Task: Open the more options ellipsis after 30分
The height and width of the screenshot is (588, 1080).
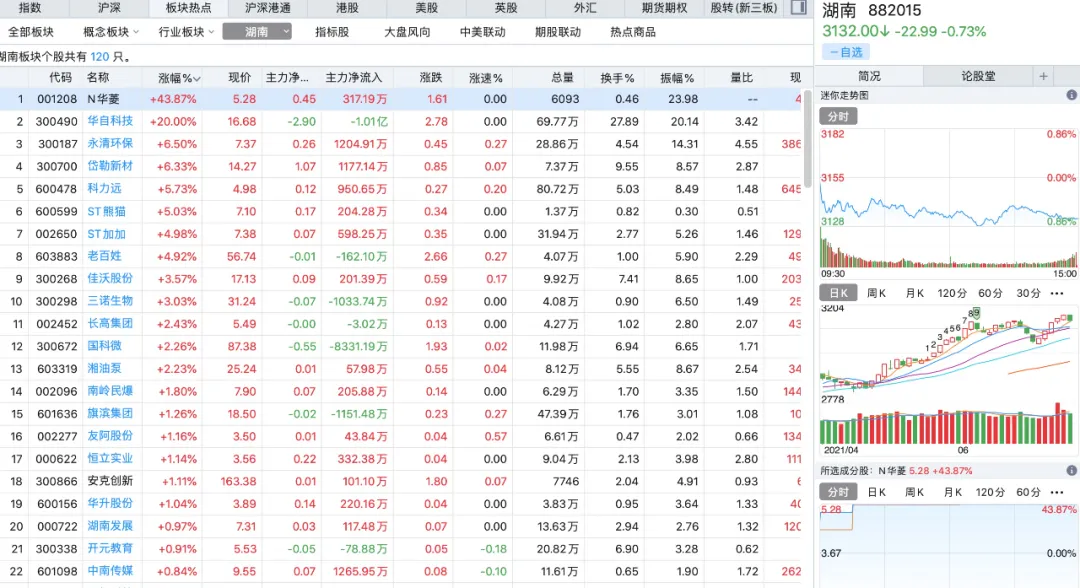Action: coord(1058,293)
